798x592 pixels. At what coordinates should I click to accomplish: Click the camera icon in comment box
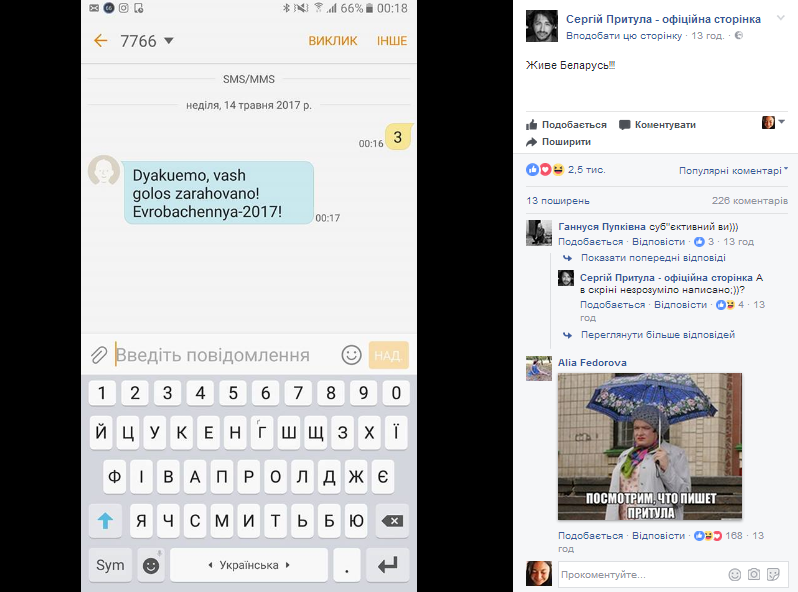point(754,574)
